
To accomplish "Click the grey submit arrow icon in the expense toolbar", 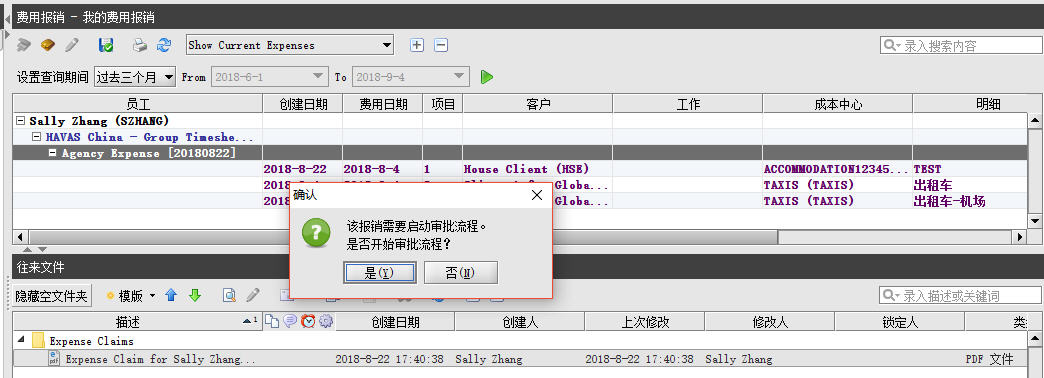I will pos(24,45).
